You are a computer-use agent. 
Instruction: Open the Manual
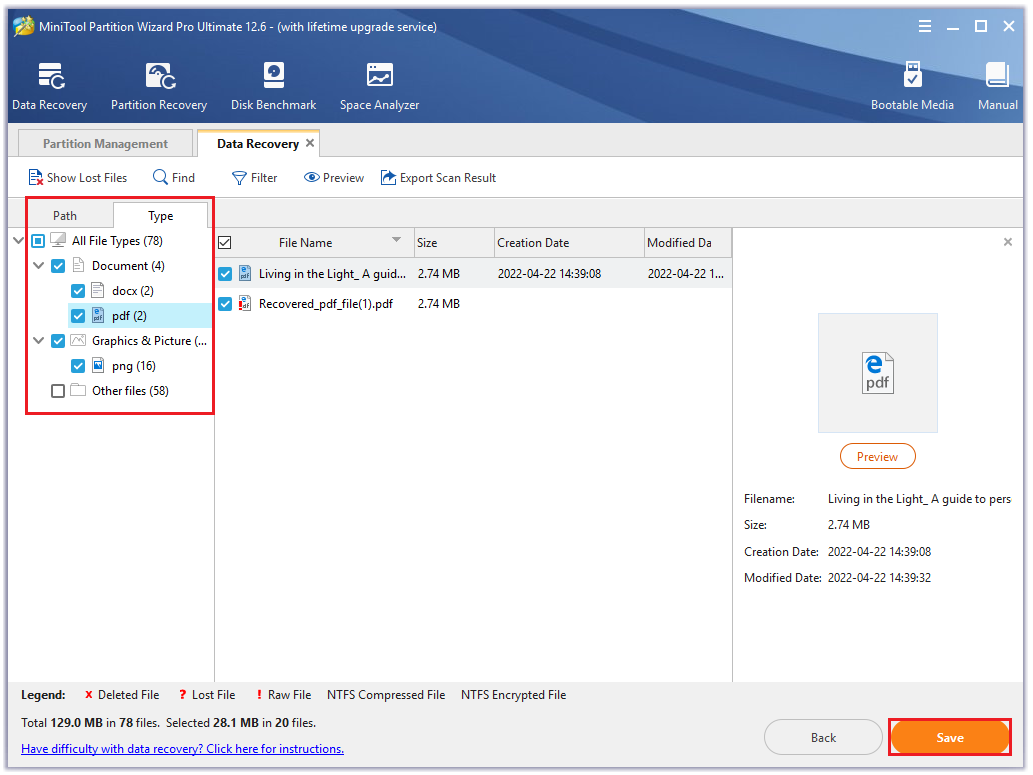[x=997, y=86]
